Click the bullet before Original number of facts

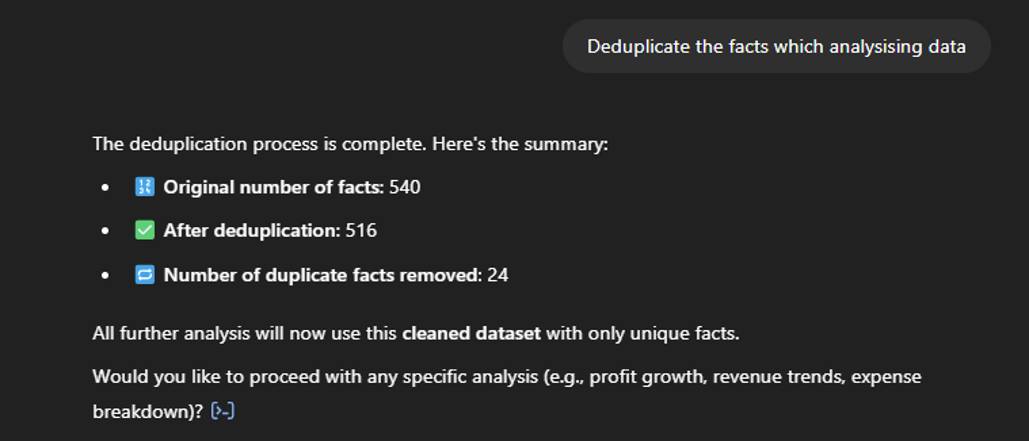[106, 188]
